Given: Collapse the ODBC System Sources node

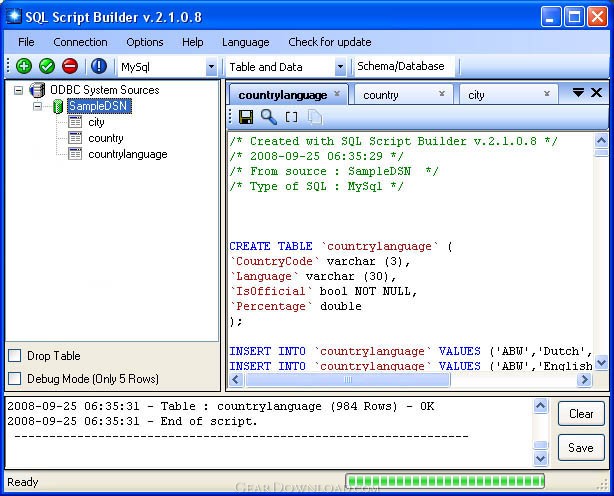Looking at the screenshot, I should pos(18,90).
